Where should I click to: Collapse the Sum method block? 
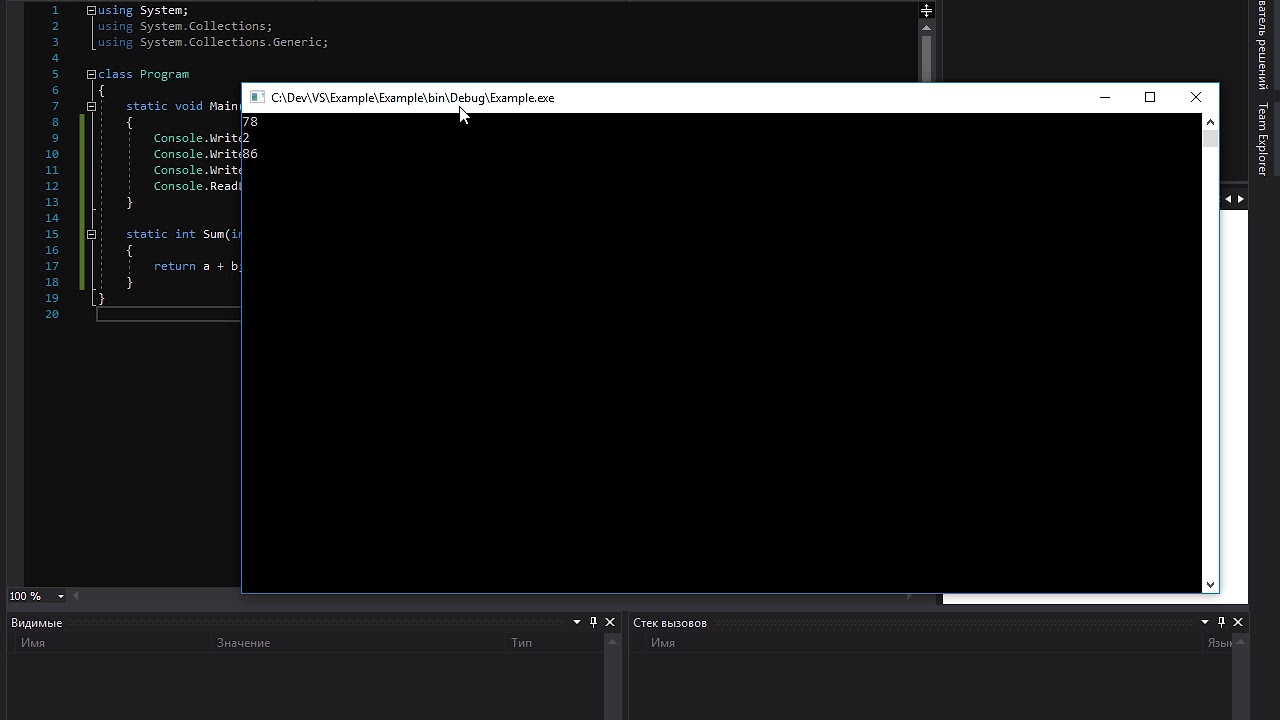click(91, 234)
